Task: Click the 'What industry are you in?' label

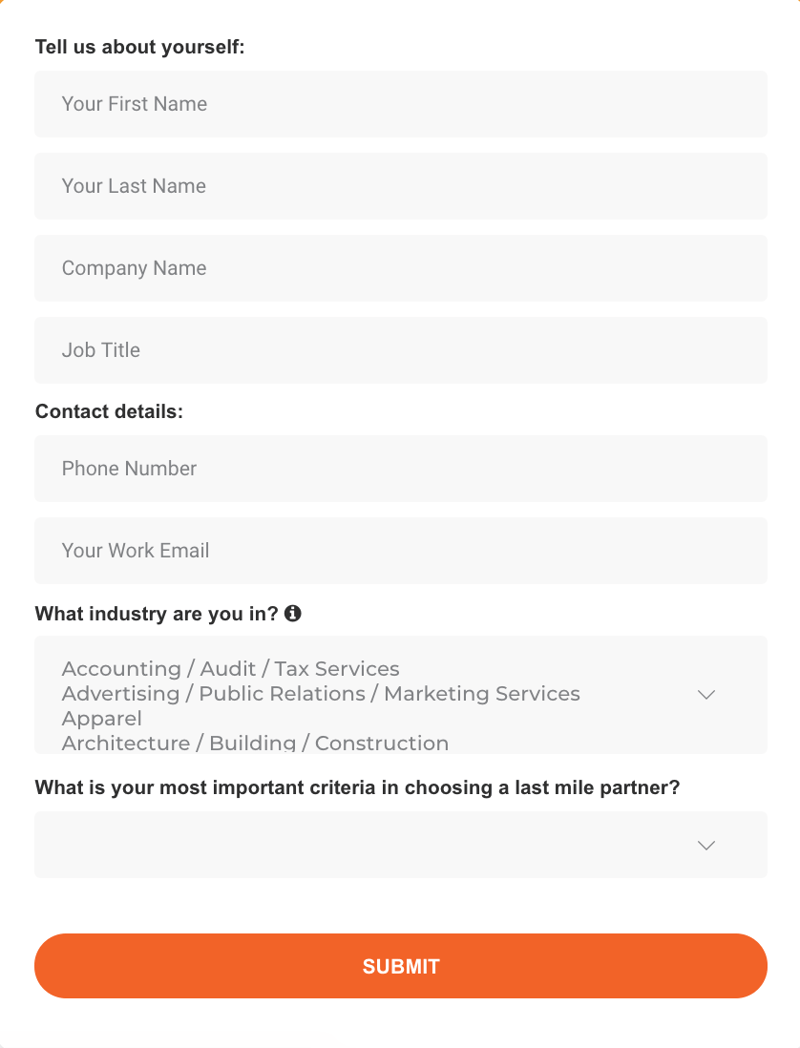Action: pyautogui.click(x=155, y=613)
